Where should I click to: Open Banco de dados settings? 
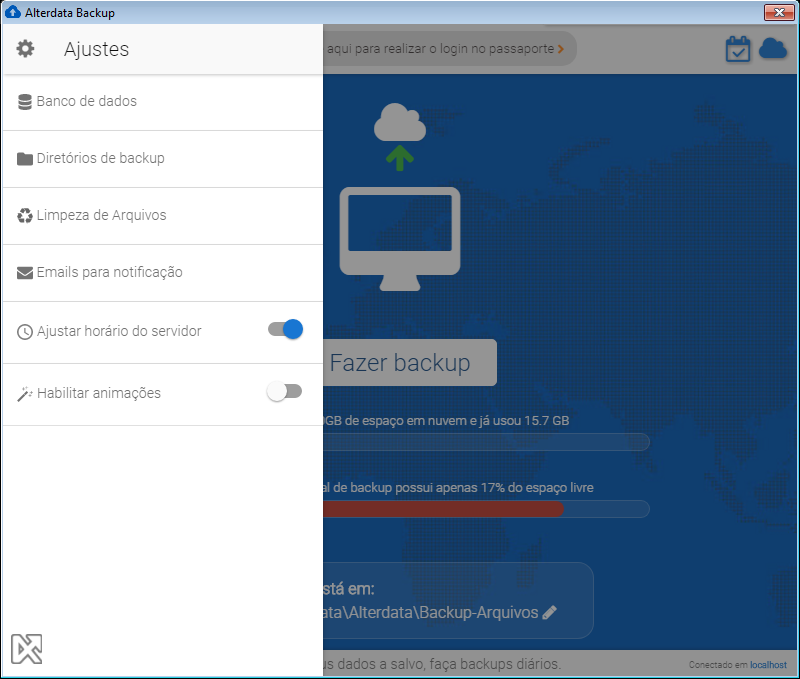point(163,102)
